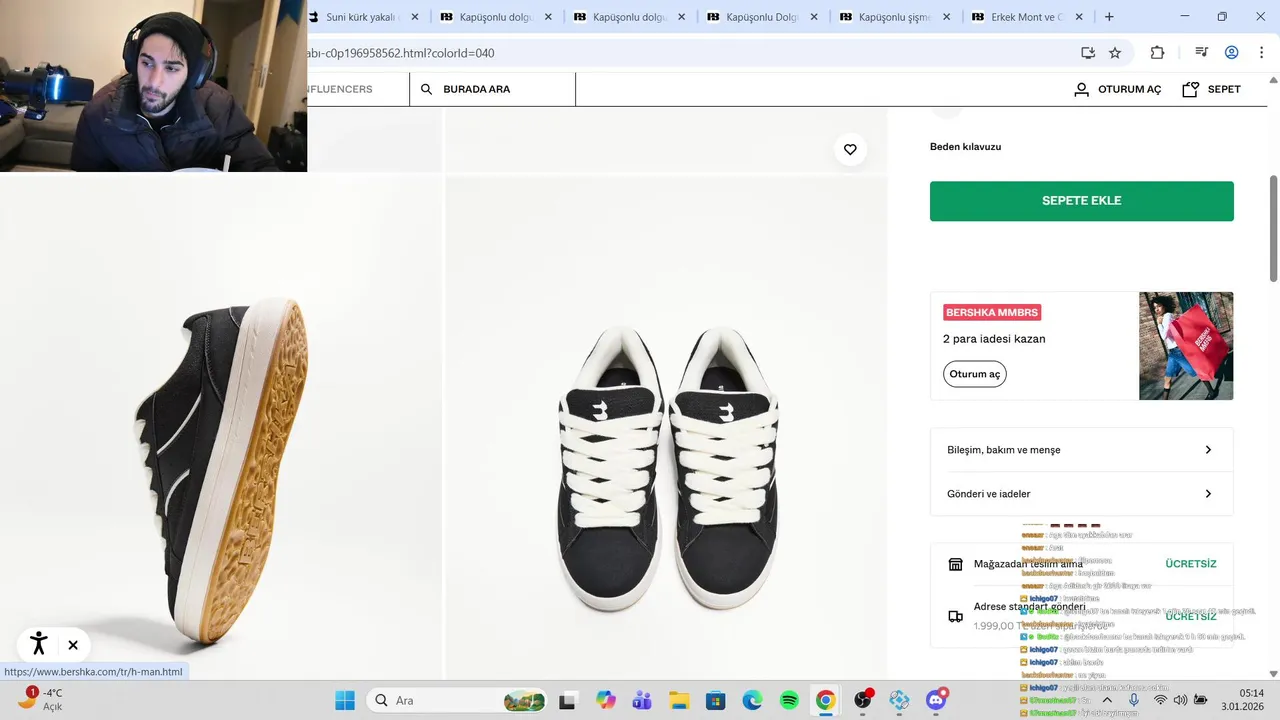Expand 'Bileşim, bakım ve menşe' section
Image resolution: width=1280 pixels, height=720 pixels.
point(1082,450)
